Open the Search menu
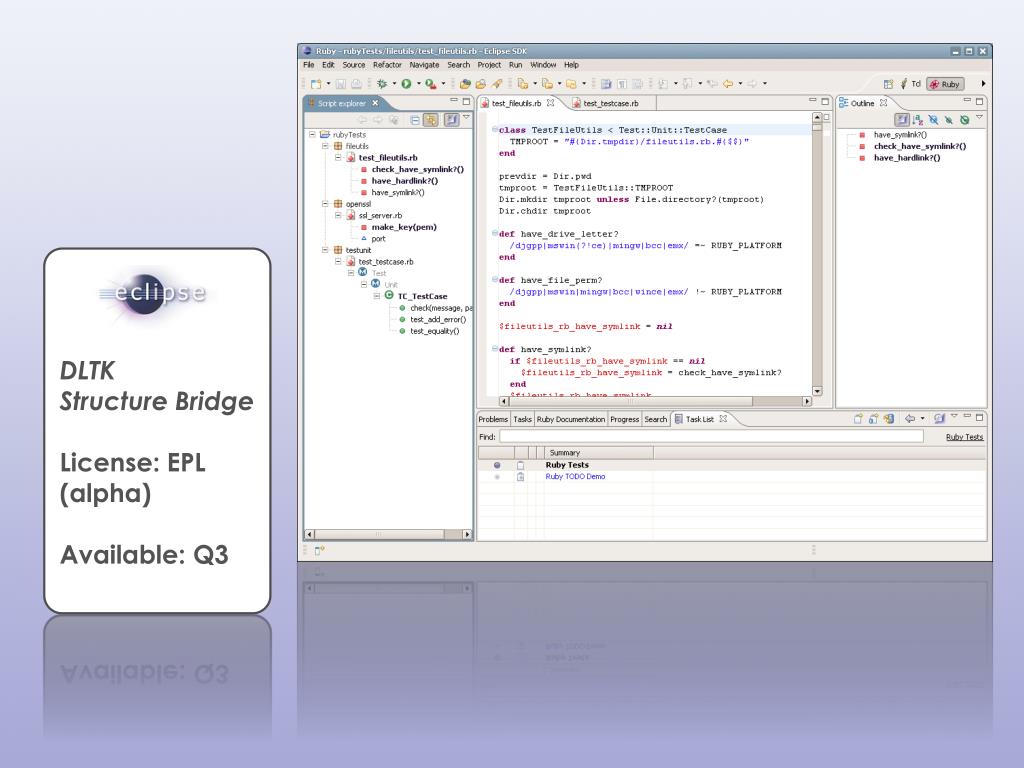 pyautogui.click(x=458, y=65)
